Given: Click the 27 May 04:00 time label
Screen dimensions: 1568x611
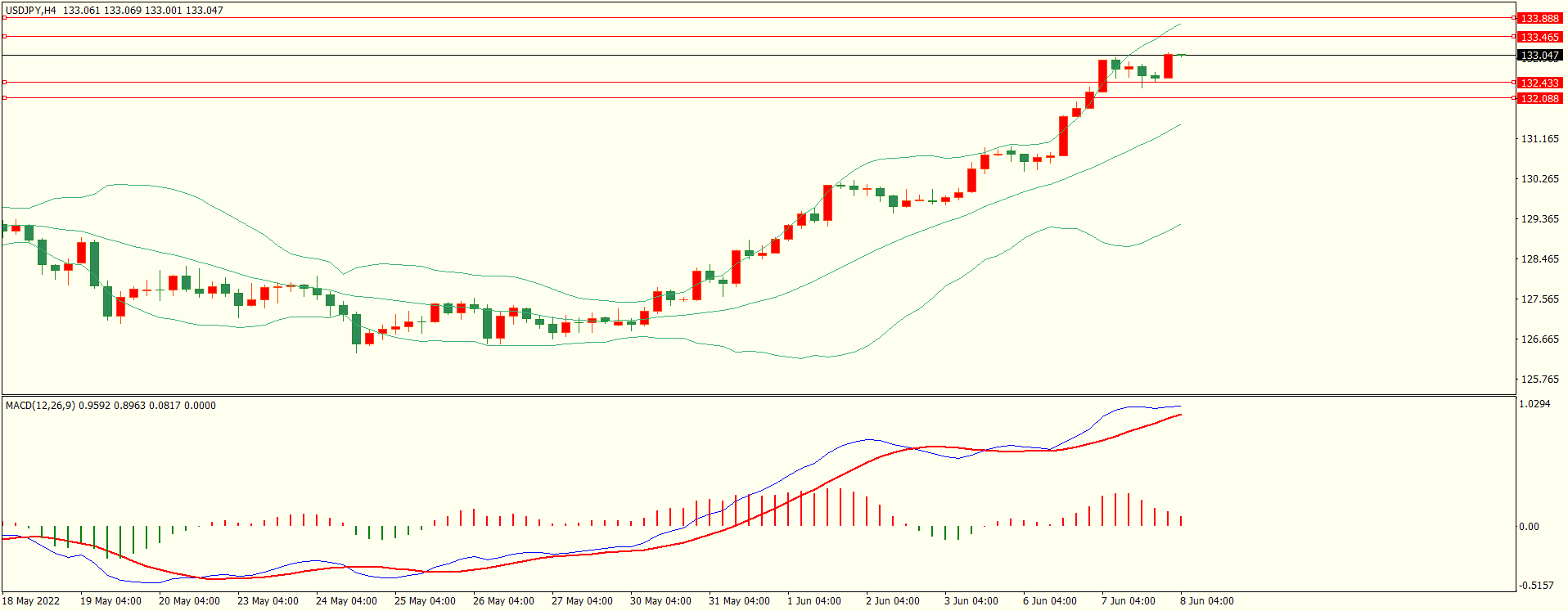Looking at the screenshot, I should [582, 601].
